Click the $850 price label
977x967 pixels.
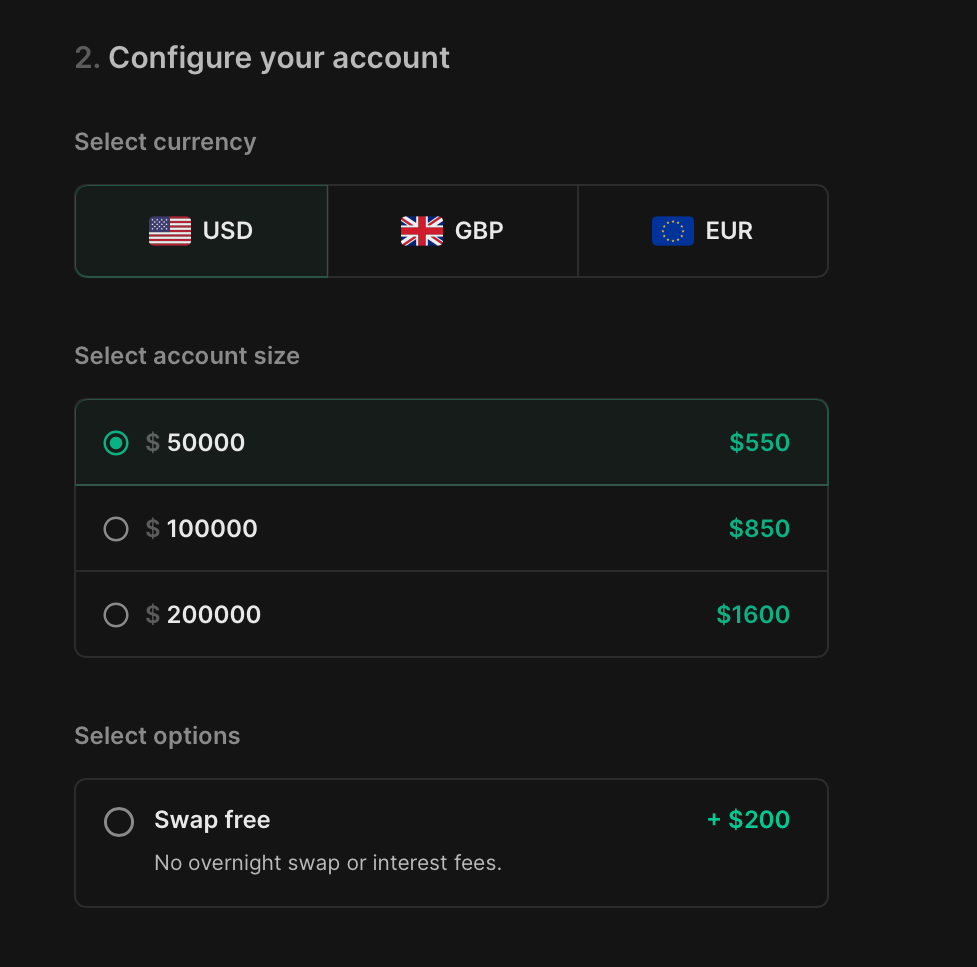click(x=759, y=529)
